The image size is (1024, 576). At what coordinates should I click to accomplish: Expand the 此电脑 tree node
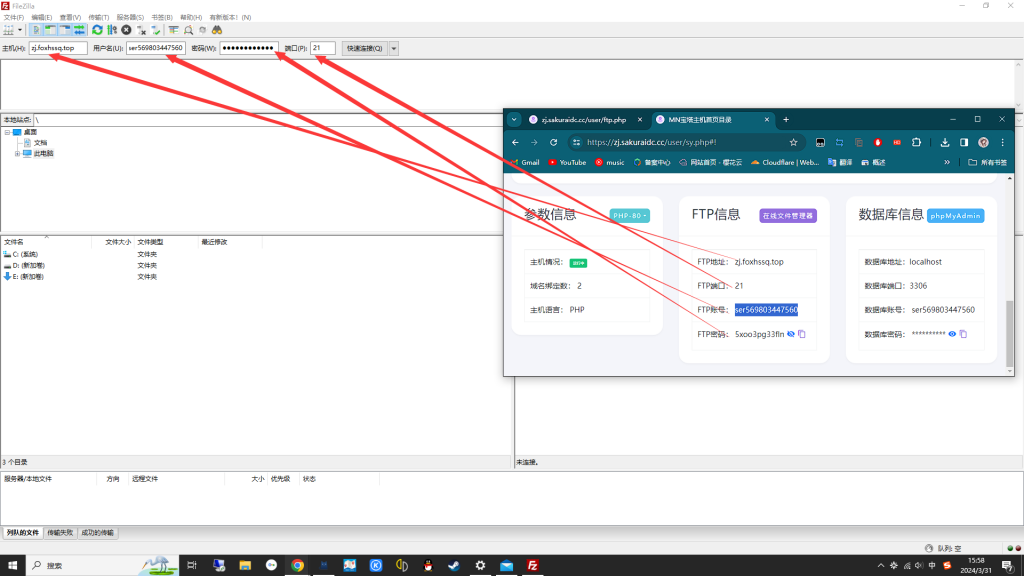17,153
